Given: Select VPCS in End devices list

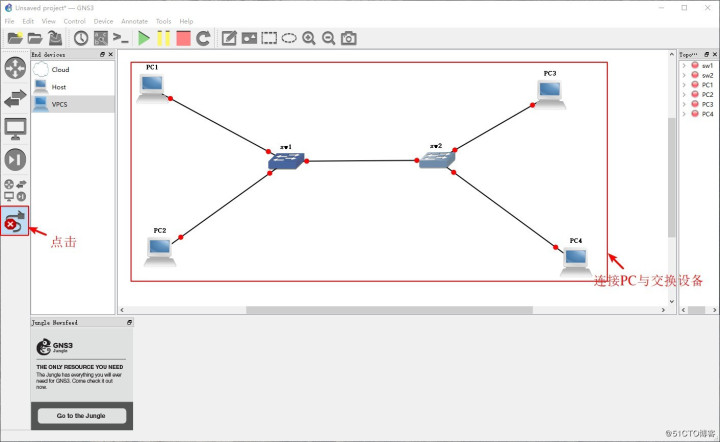Looking at the screenshot, I should pos(73,104).
